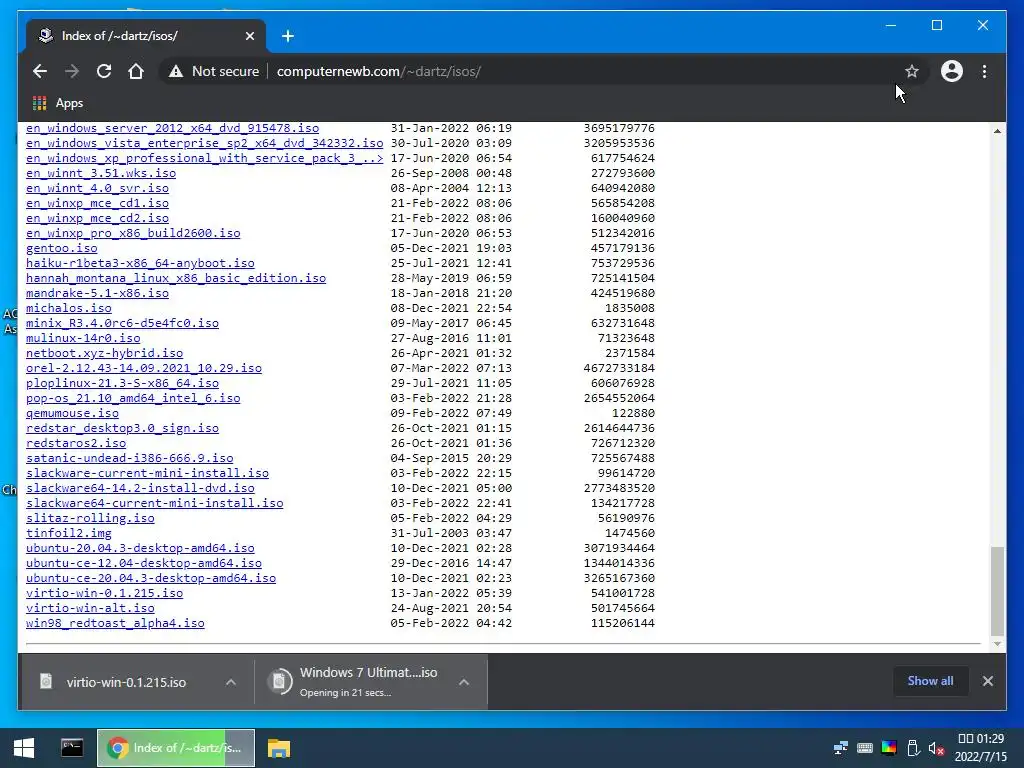Open the taskbar clock and date
The height and width of the screenshot is (768, 1024).
coord(981,748)
